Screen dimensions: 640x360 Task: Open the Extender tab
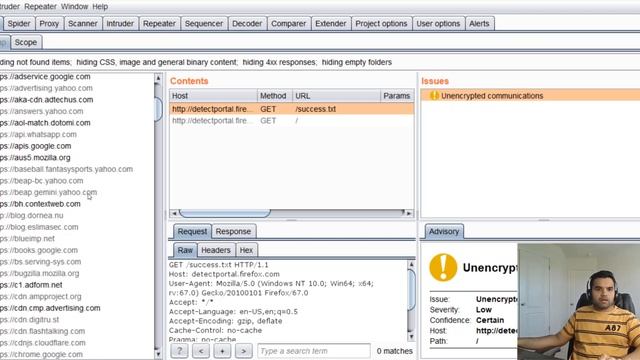click(331, 24)
